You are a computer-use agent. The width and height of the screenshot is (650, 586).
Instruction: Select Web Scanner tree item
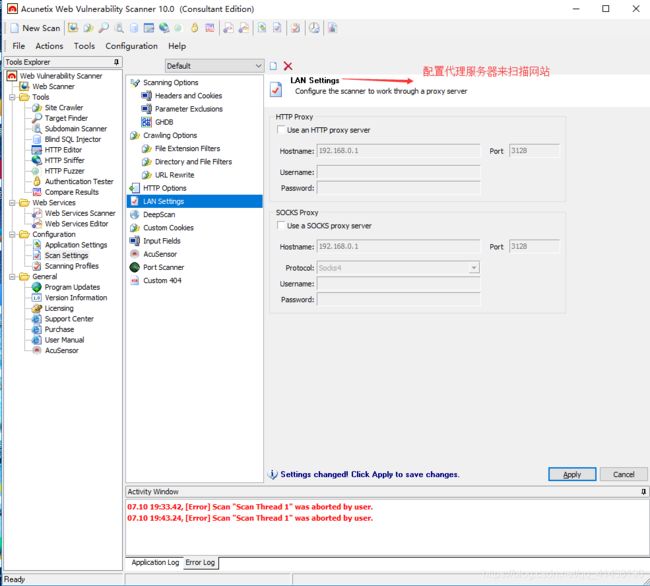point(53,86)
